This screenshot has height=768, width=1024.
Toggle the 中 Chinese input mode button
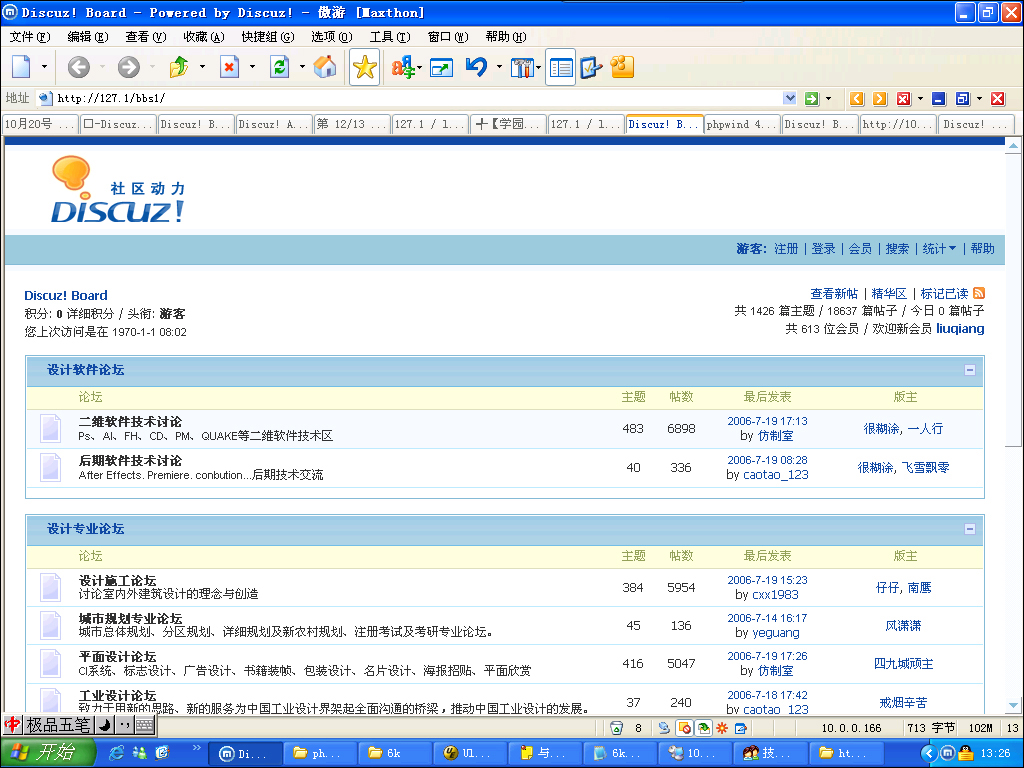(x=12, y=725)
